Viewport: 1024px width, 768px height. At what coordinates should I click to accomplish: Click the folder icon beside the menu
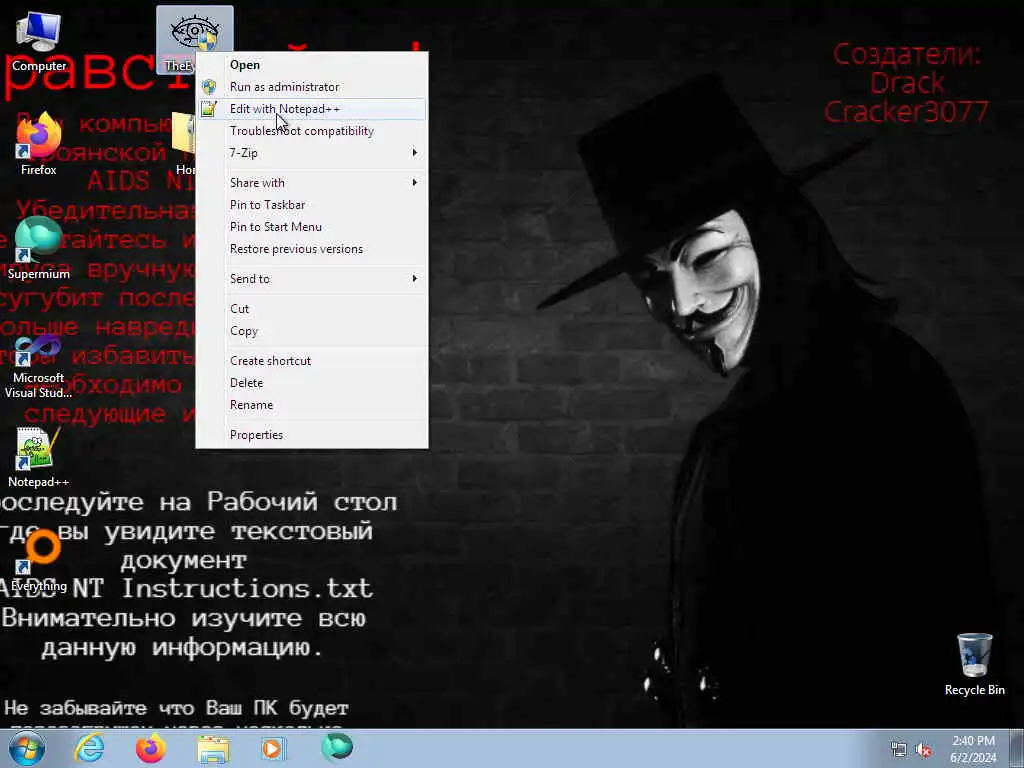click(184, 144)
